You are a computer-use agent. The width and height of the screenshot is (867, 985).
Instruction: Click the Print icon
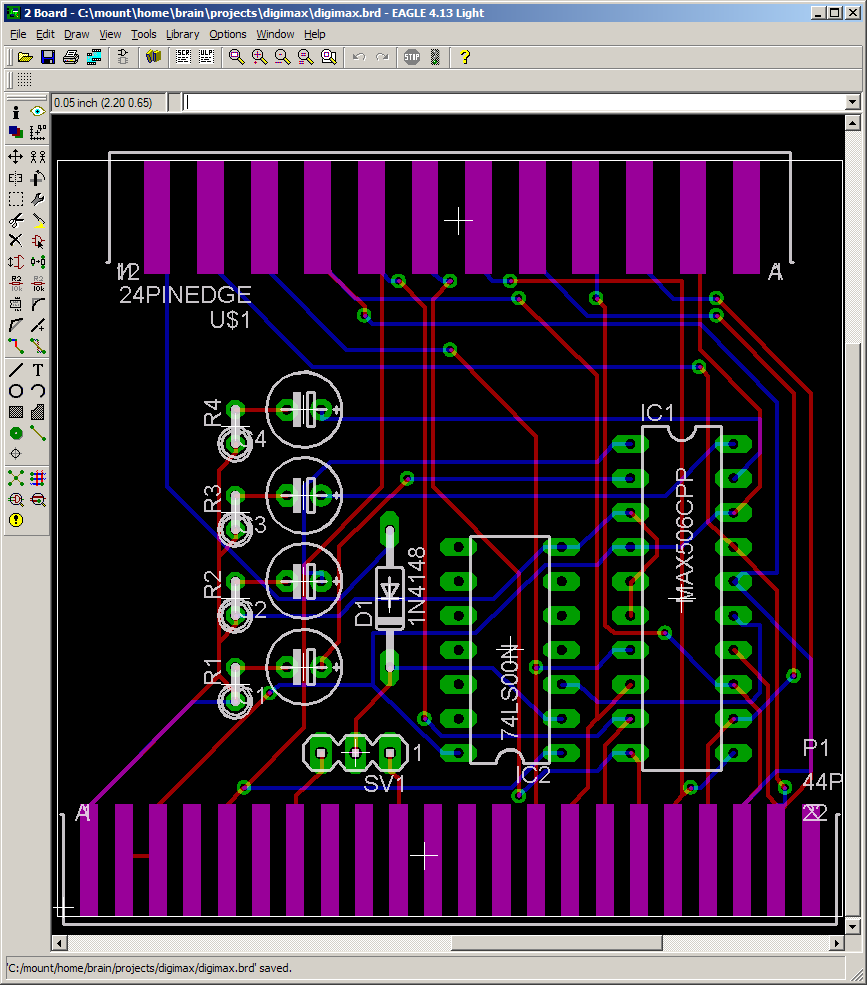71,57
